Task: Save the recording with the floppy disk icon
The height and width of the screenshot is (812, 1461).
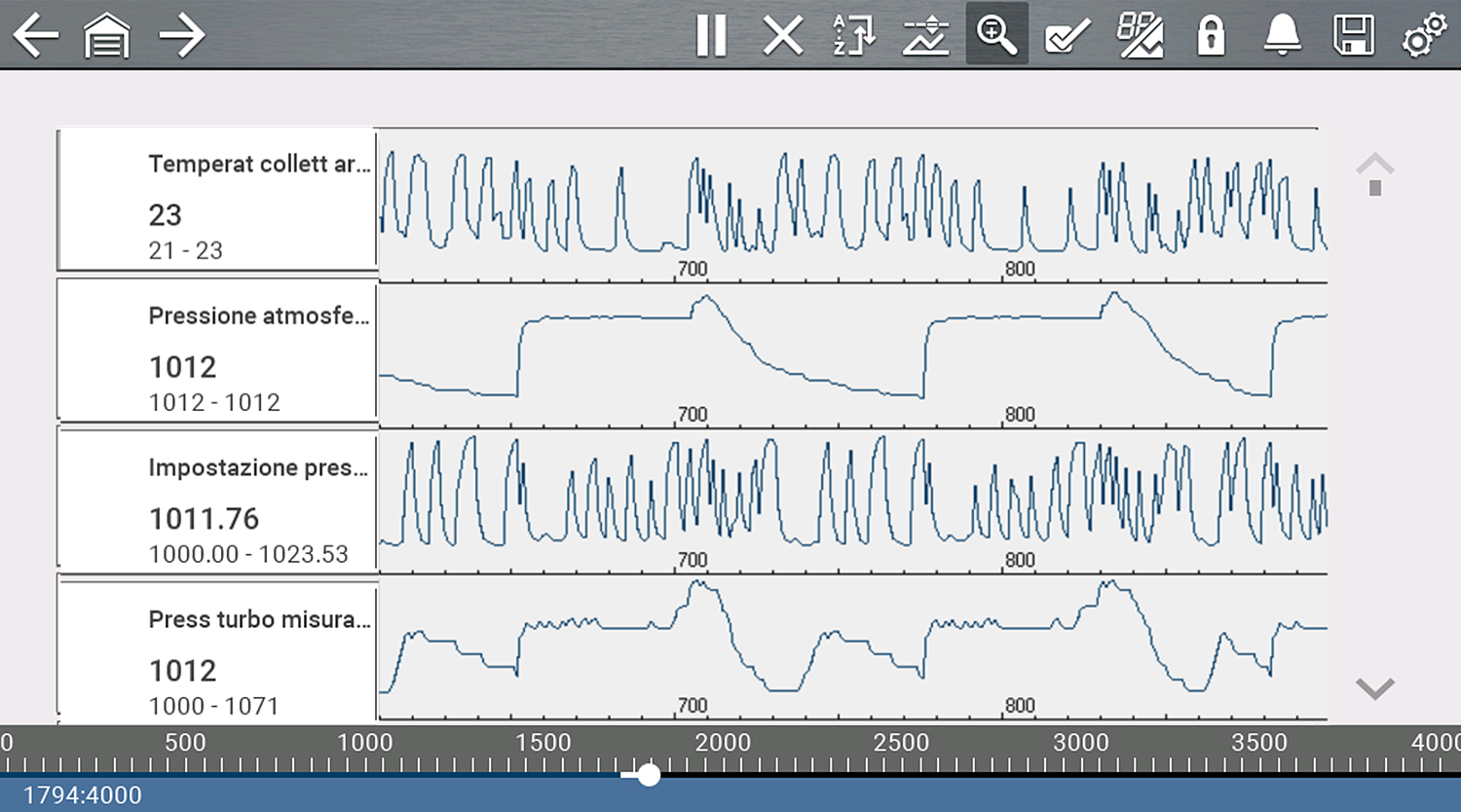Action: [1353, 36]
